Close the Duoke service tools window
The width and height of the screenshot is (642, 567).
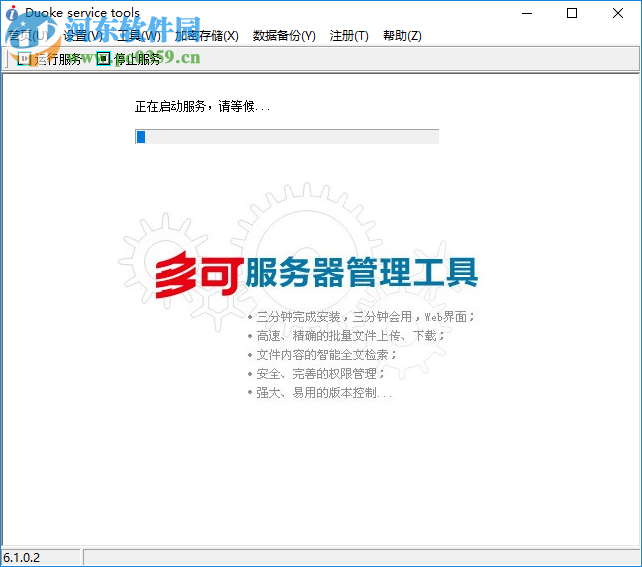click(618, 14)
